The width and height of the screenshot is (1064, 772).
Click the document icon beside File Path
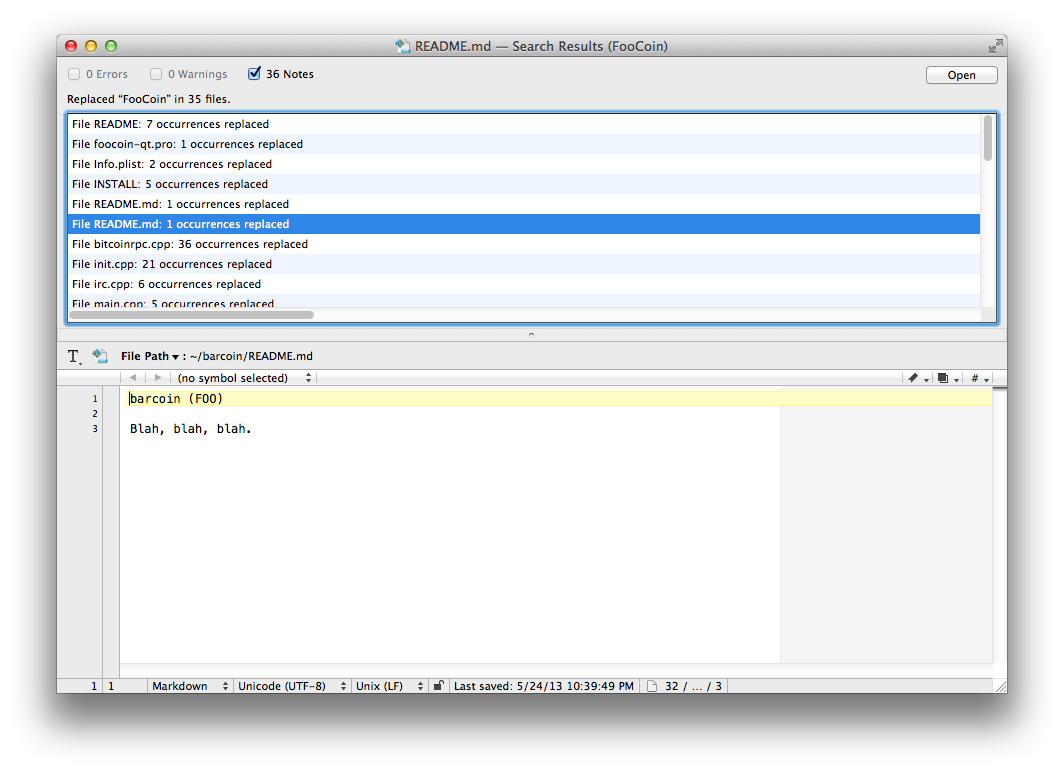coord(100,355)
